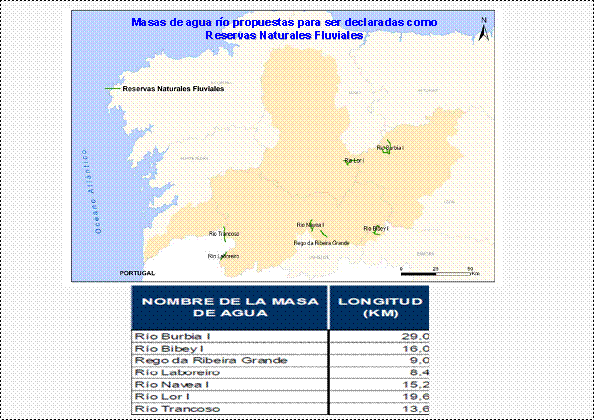Click the 'Oceano Atlantico' label on the map

point(92,191)
